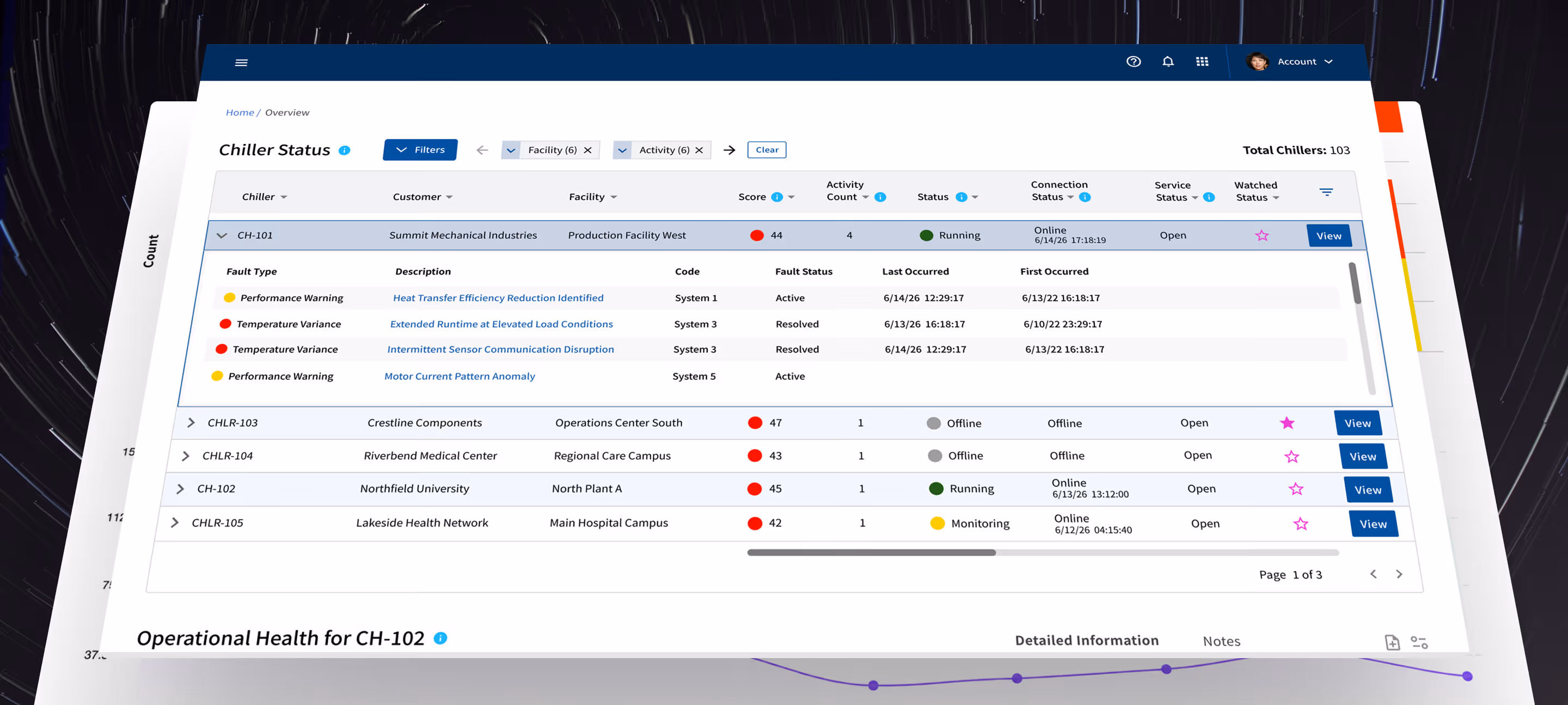Click Total Chillers: 103 label
Image resolution: width=1568 pixels, height=705 pixels.
[x=1296, y=150]
